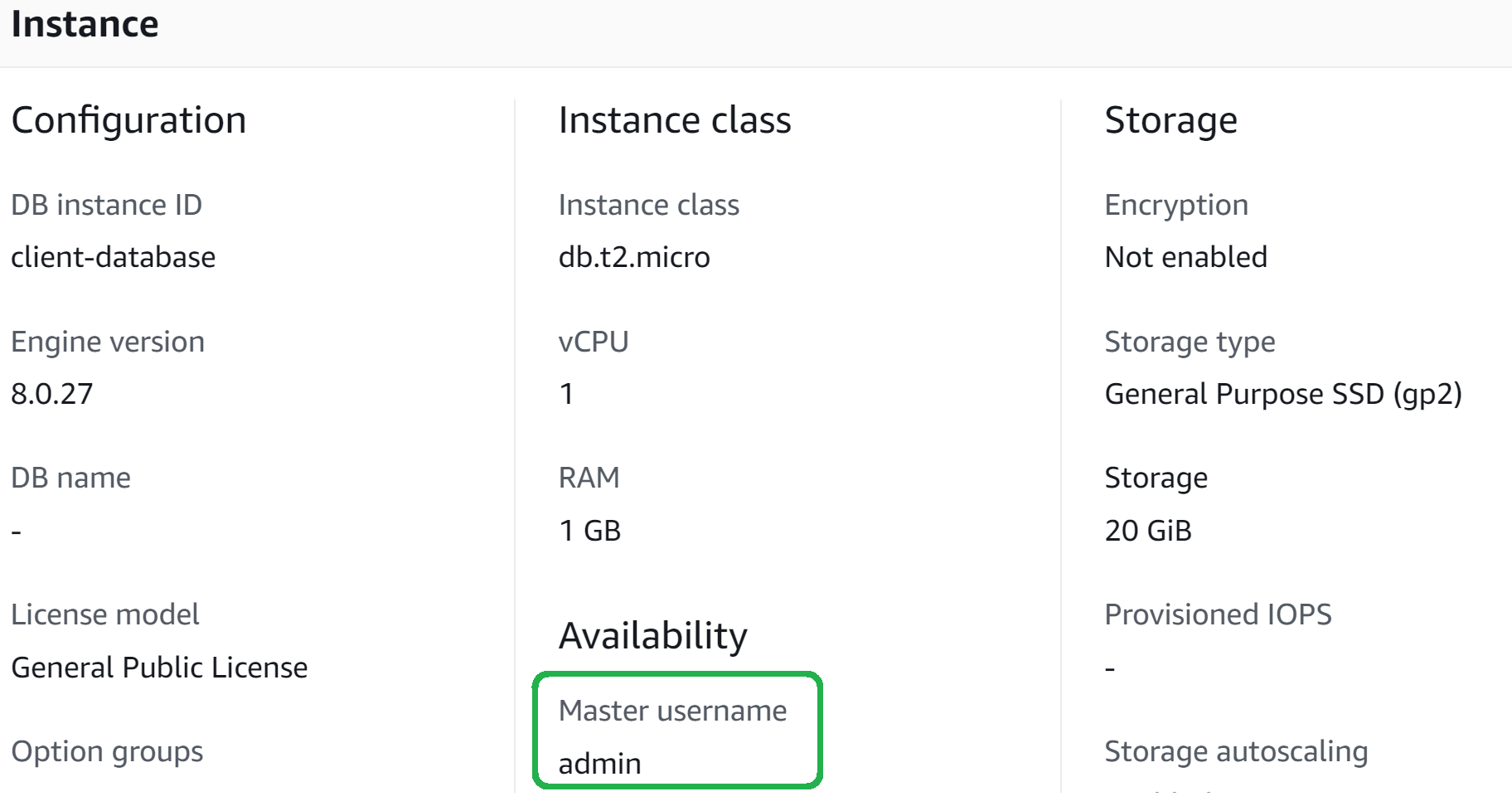Click the 20 GiB storage value
This screenshot has height=811, width=1512.
[x=1147, y=531]
